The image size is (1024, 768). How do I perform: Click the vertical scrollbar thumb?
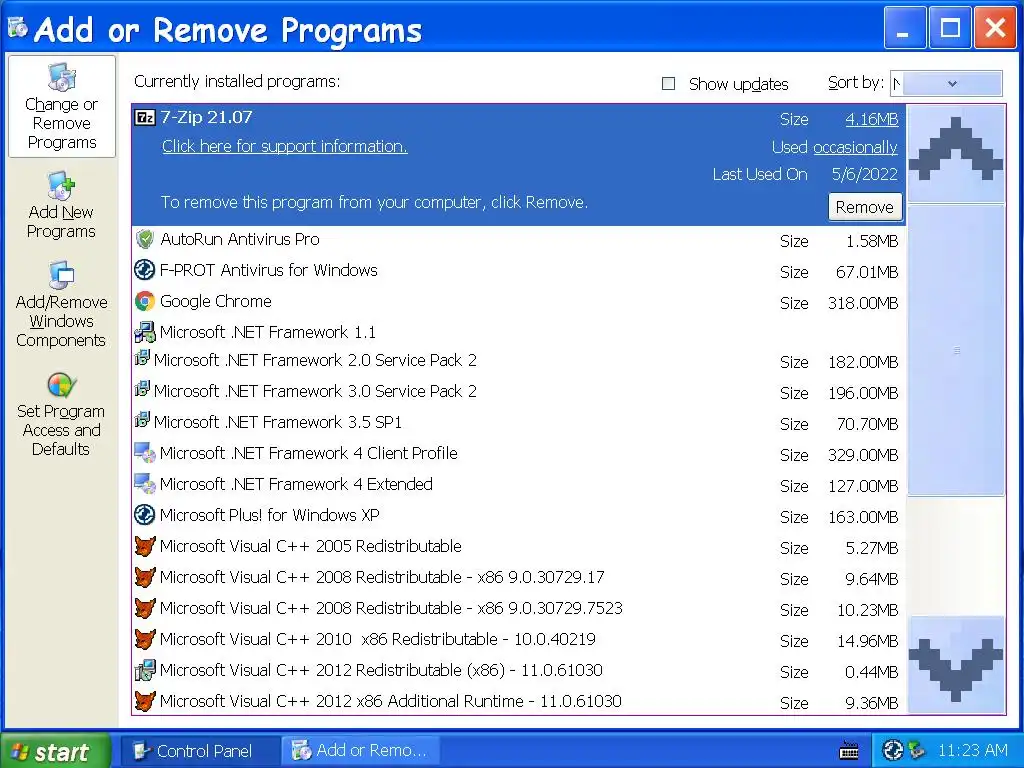tap(956, 350)
